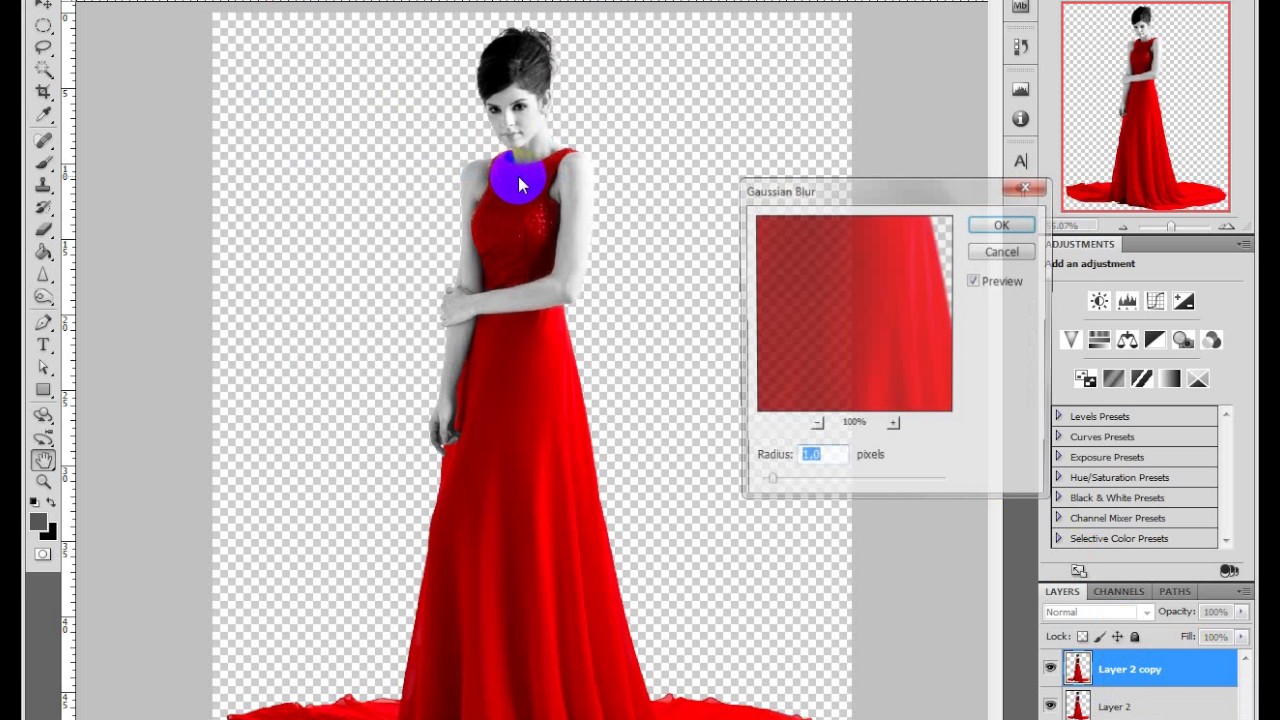Open the Normal blend mode dropdown

[1097, 612]
